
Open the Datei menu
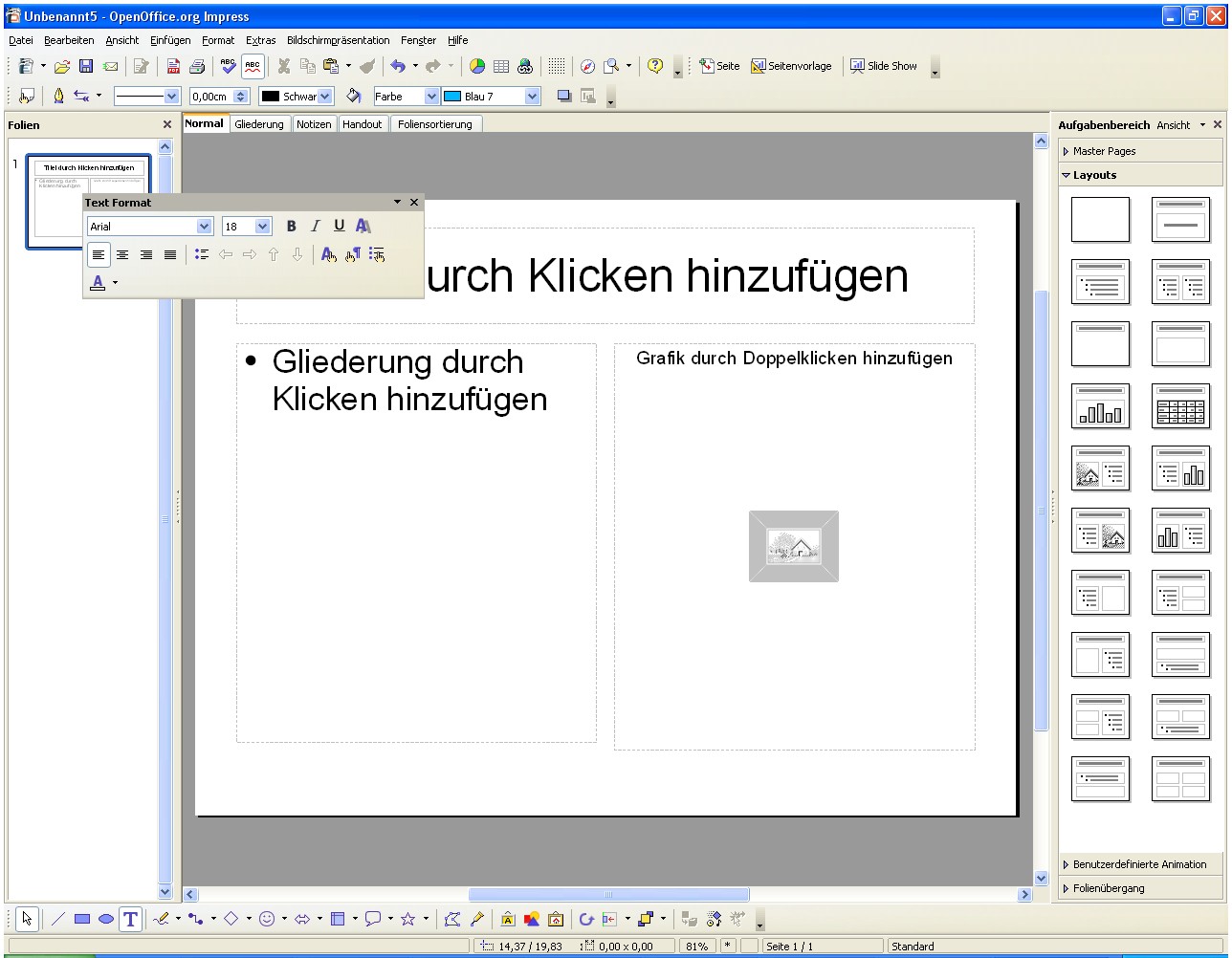[21, 40]
